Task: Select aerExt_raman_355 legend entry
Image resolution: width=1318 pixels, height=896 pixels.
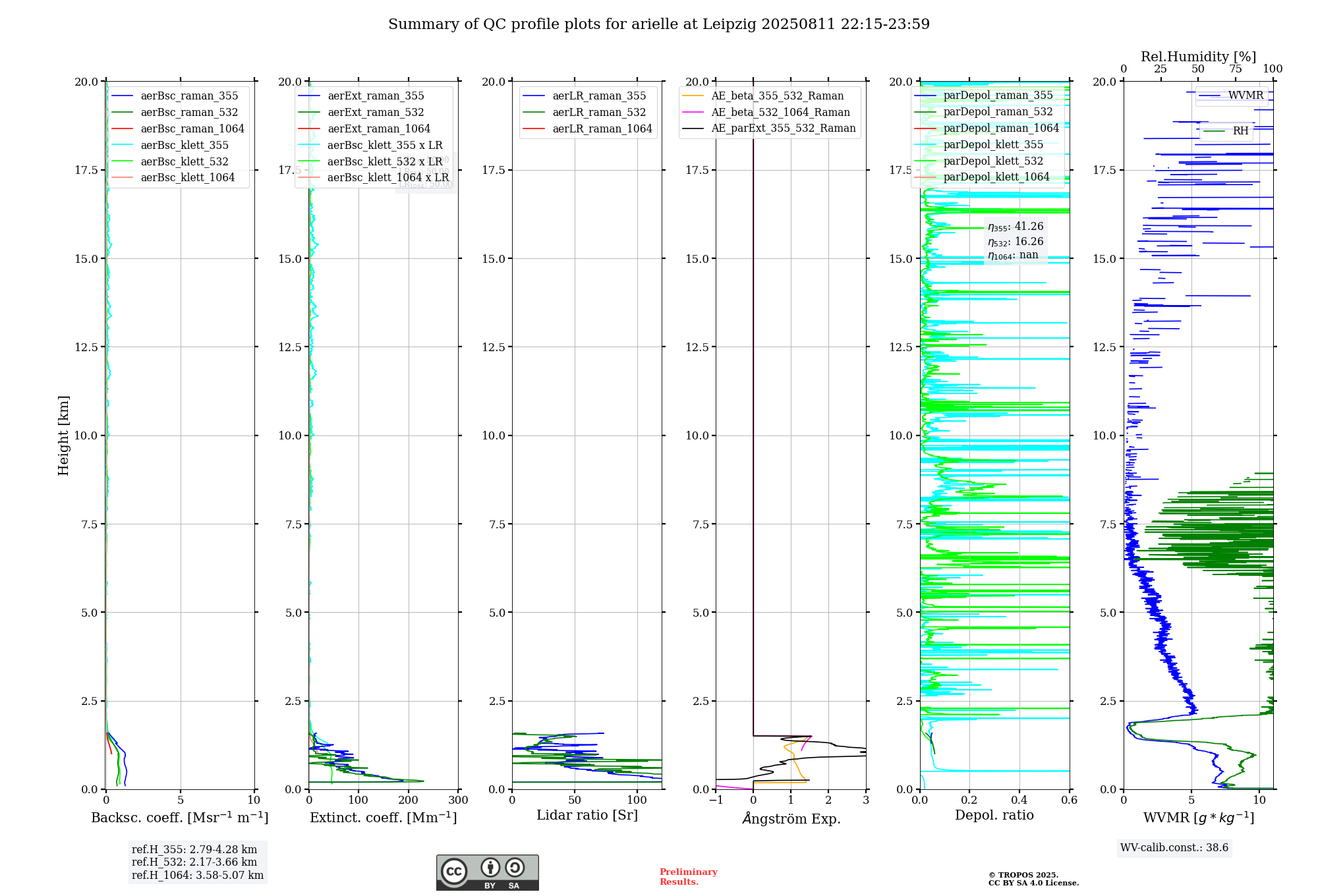Action: pos(362,96)
